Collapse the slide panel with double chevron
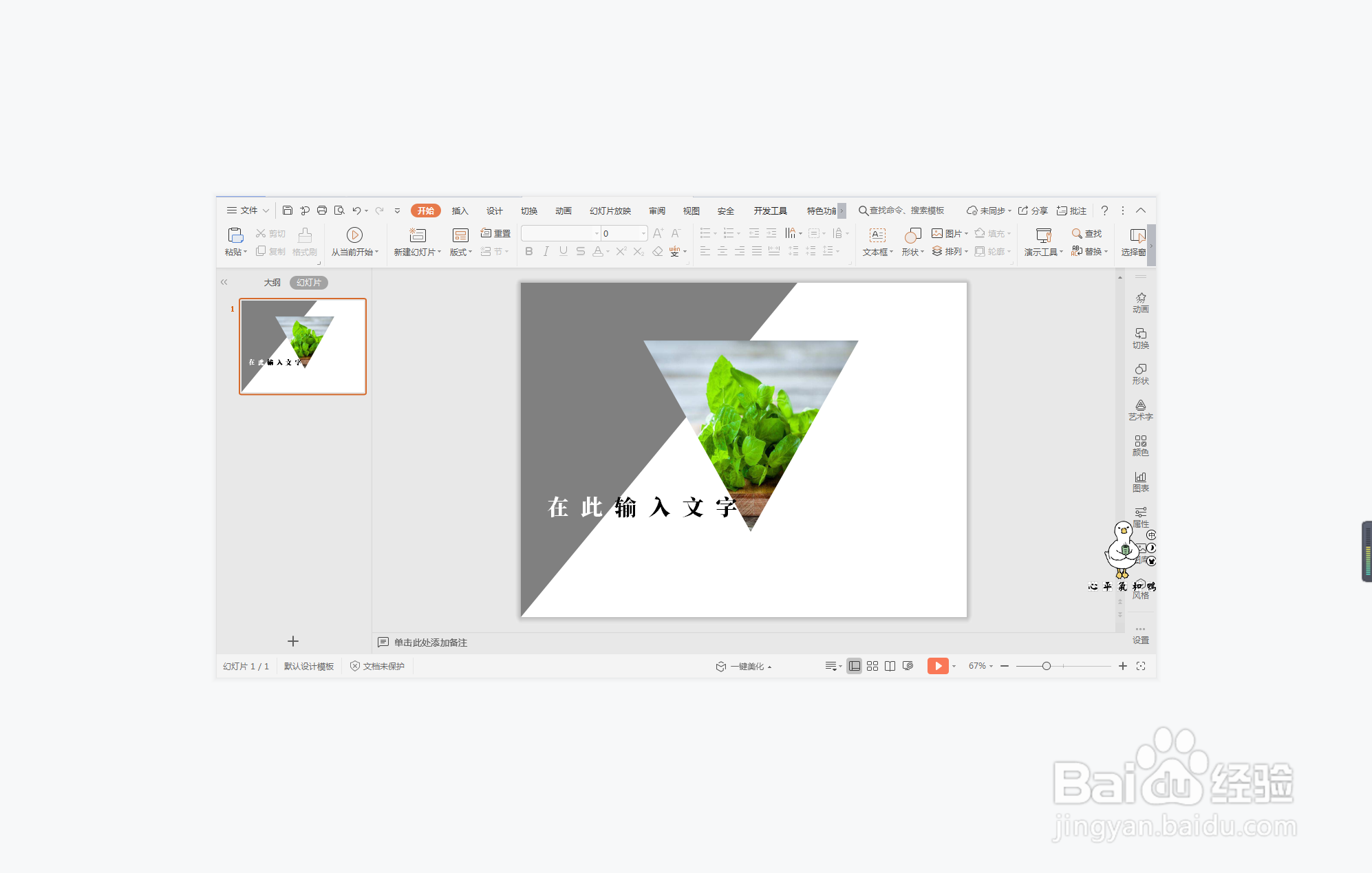This screenshot has width=1372, height=873. pyautogui.click(x=224, y=282)
